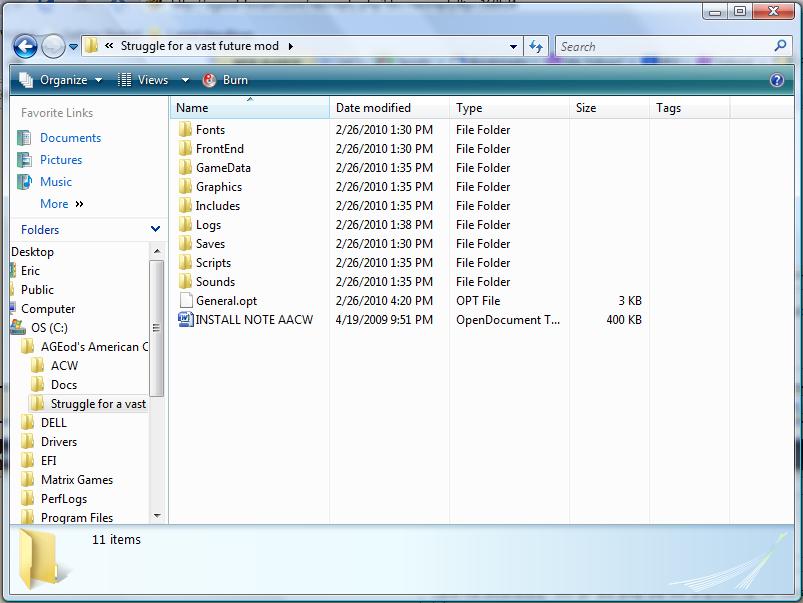
Task: Select the Matrix Games tree folder
Action: click(76, 480)
